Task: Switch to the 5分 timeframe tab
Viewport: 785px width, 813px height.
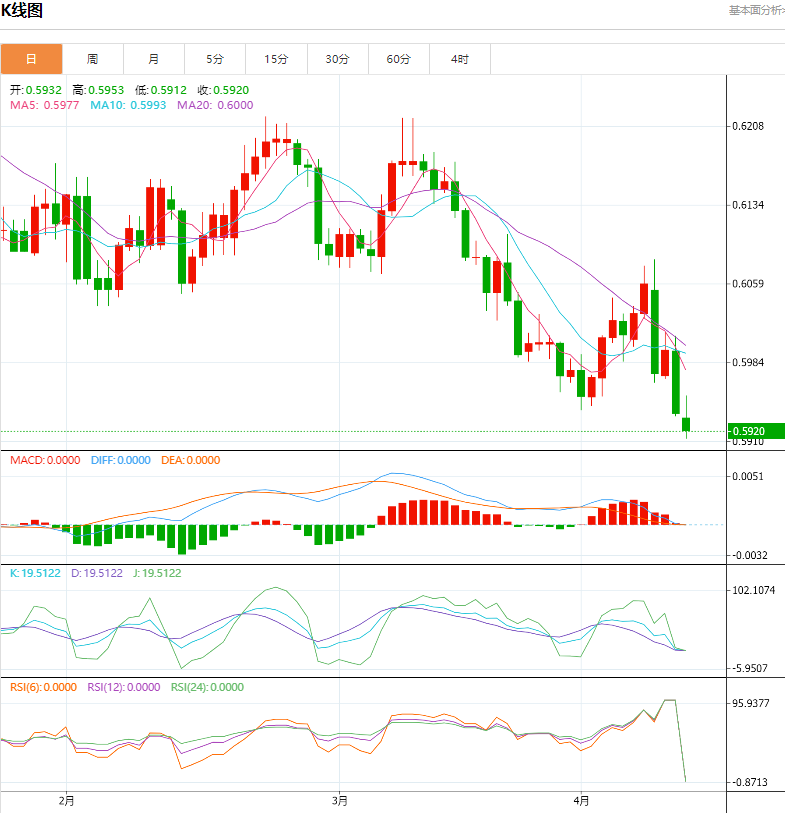Action: pyautogui.click(x=215, y=60)
